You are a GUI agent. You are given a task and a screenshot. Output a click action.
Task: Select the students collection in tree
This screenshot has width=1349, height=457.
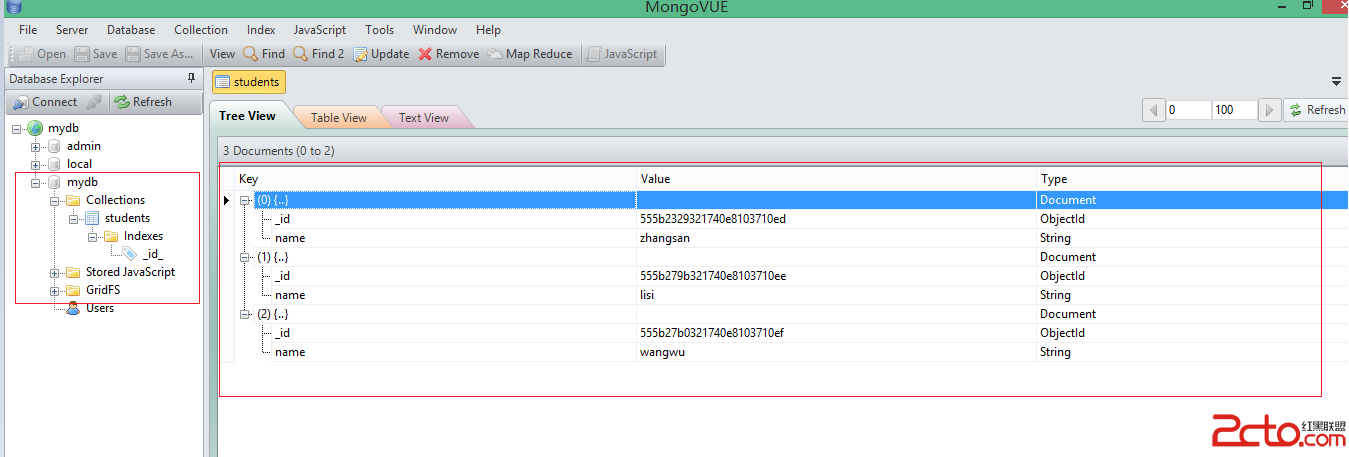tap(127, 218)
